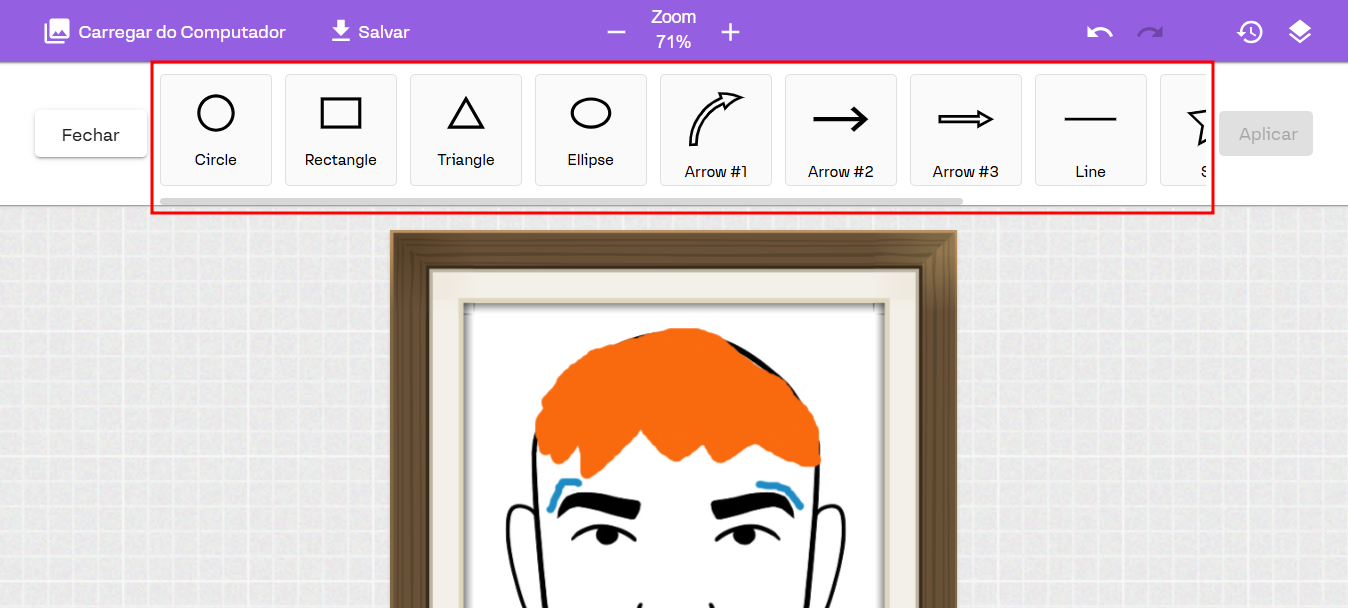Image resolution: width=1348 pixels, height=608 pixels.
Task: Redo the last undone action
Action: (1150, 32)
